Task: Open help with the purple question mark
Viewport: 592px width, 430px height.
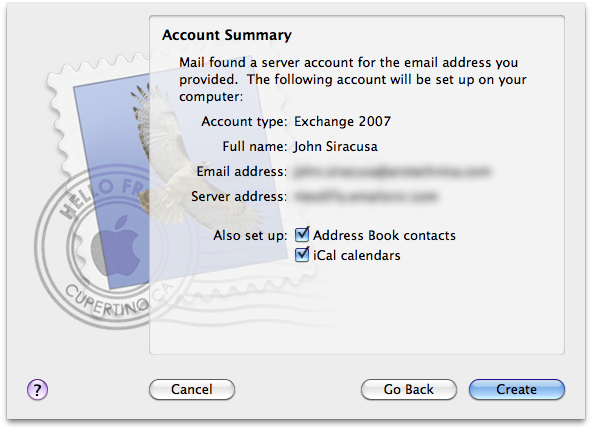Action: click(37, 389)
